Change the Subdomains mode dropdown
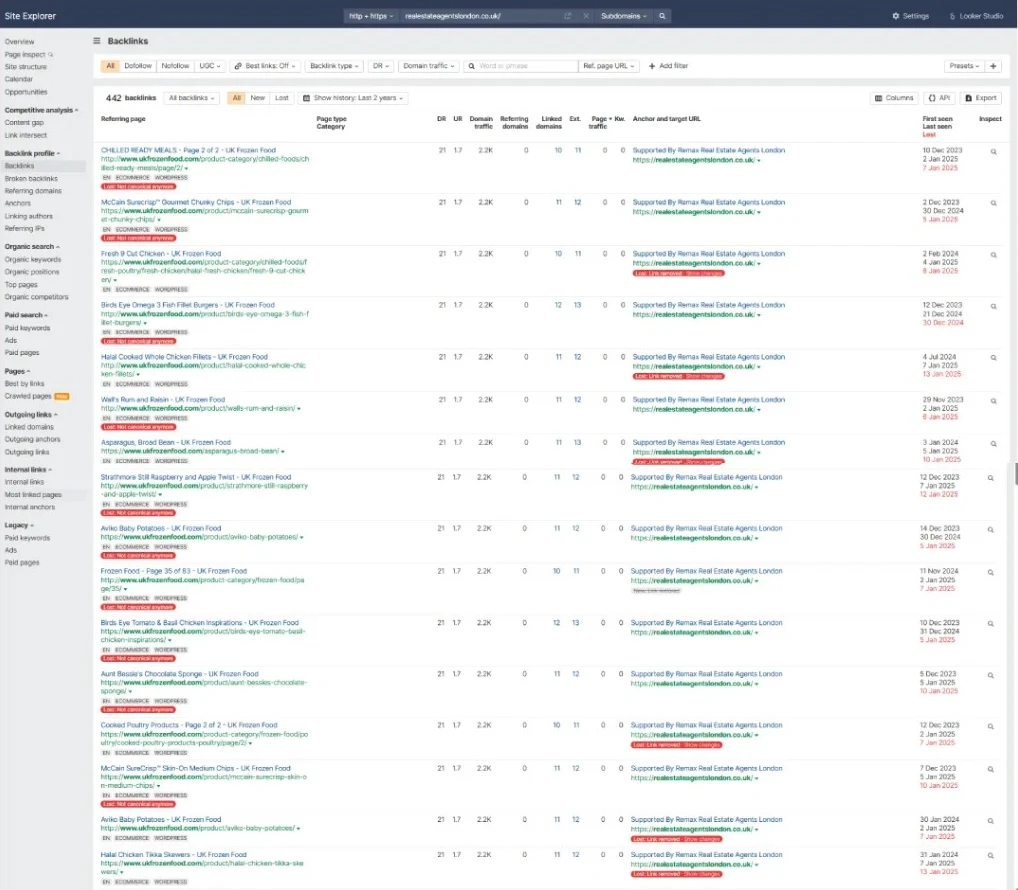 pyautogui.click(x=623, y=16)
